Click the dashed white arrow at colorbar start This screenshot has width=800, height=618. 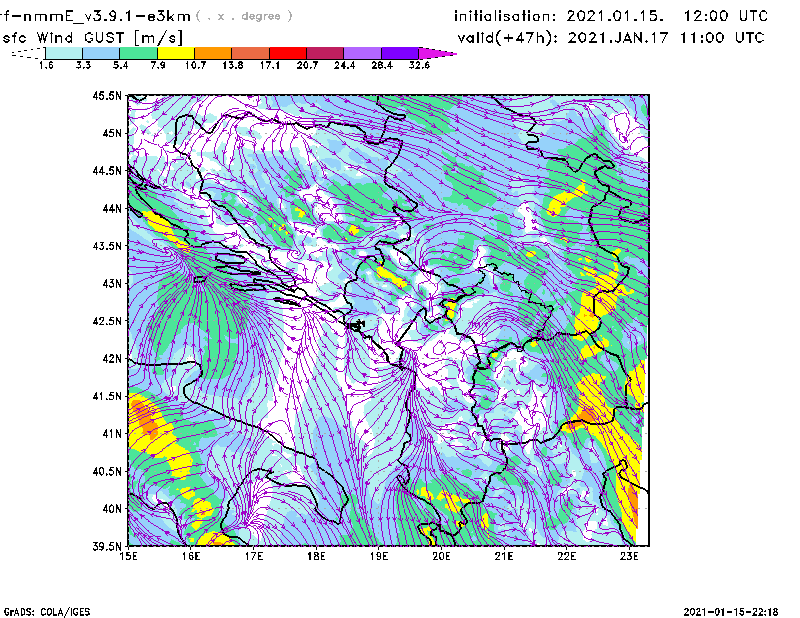click(28, 53)
